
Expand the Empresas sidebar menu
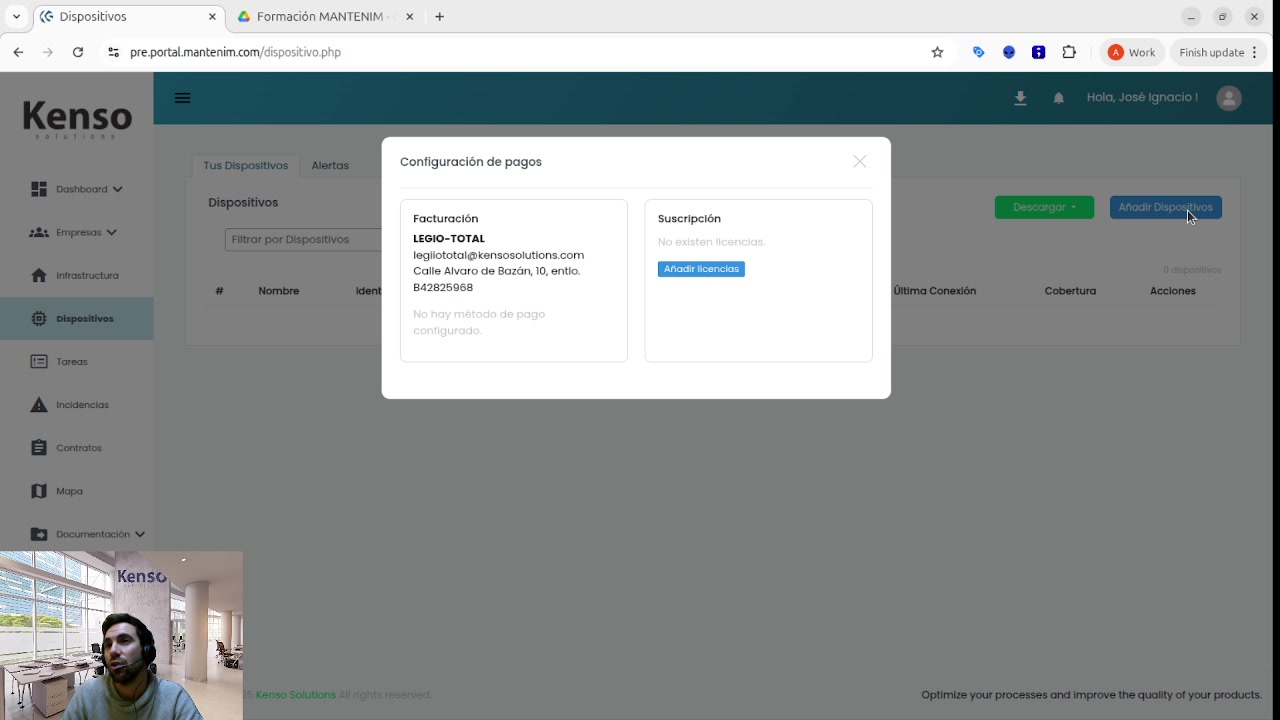click(79, 232)
